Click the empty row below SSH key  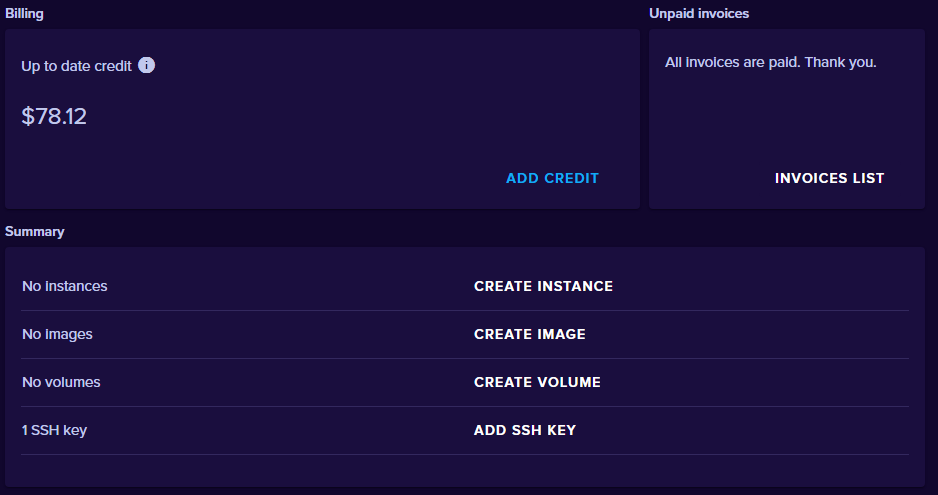click(x=465, y=470)
